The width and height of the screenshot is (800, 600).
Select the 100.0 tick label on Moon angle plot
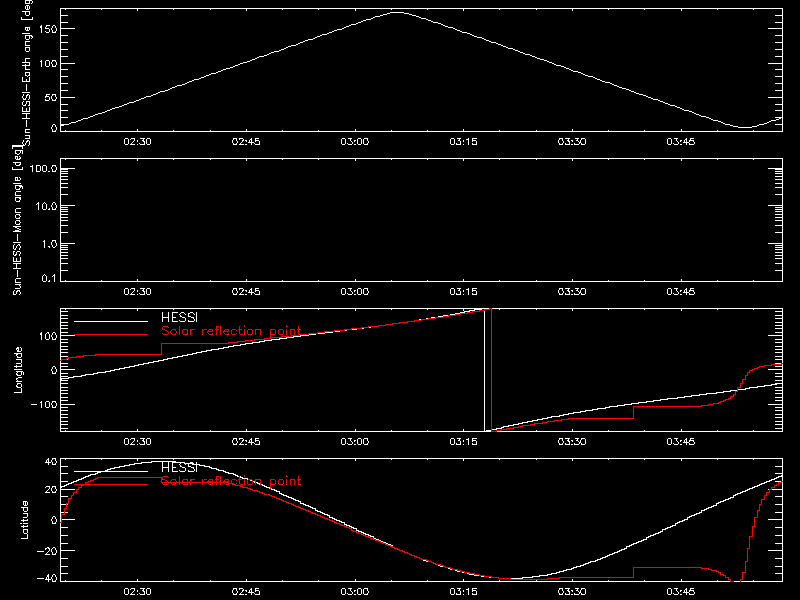[43, 169]
